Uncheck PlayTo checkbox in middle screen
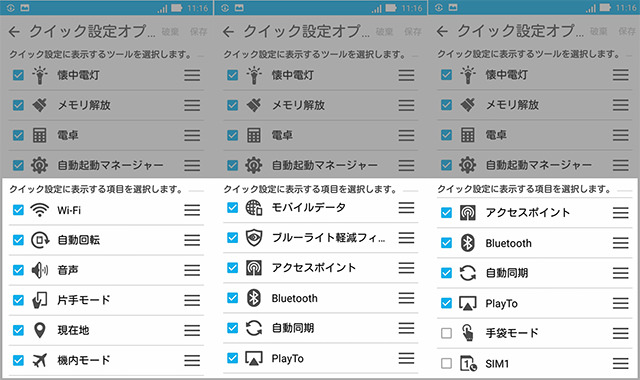640x380 pixels. point(232,358)
